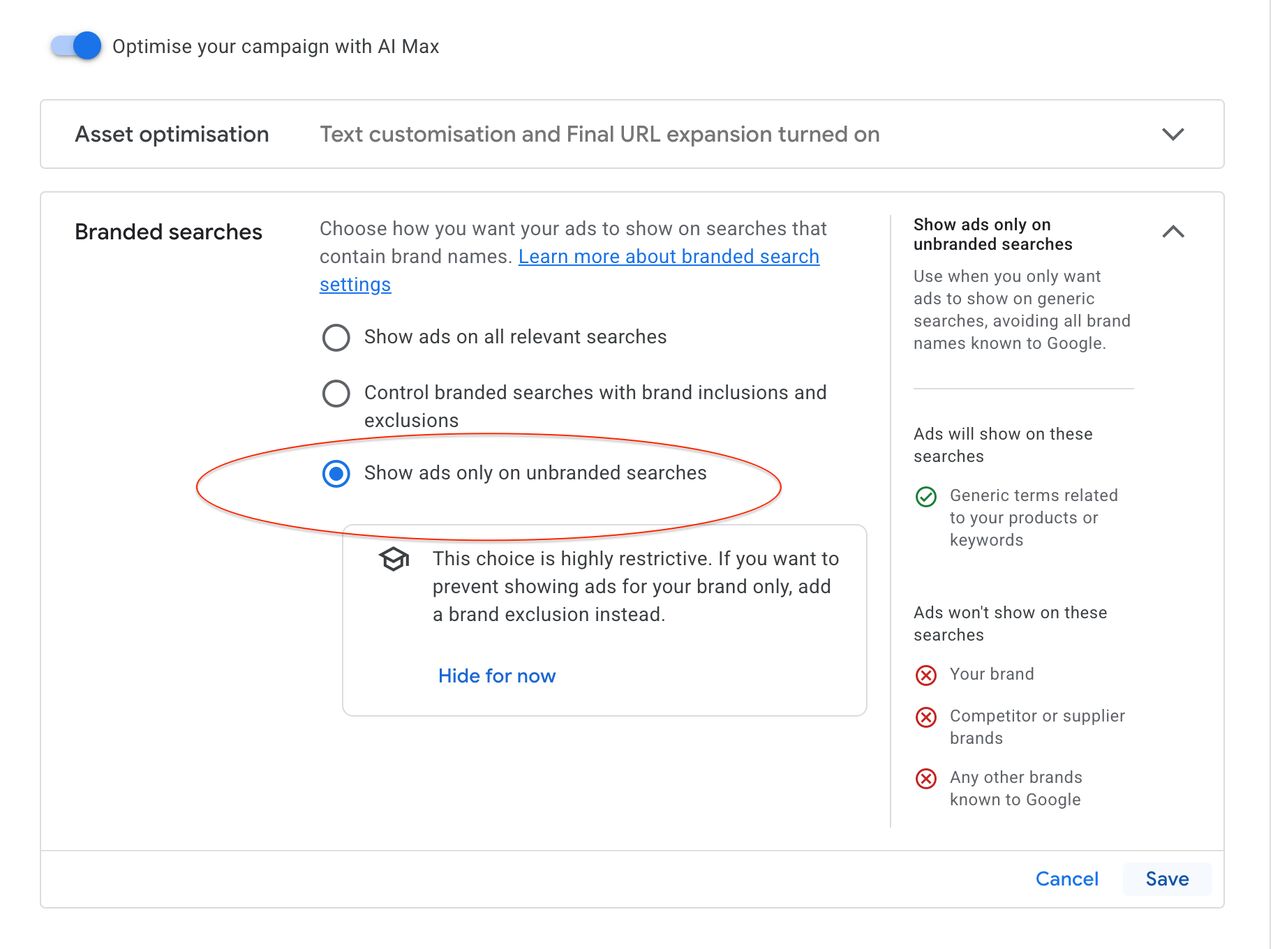Click the Text customisation and Final URL summary
The width and height of the screenshot is (1280, 949).
600,134
